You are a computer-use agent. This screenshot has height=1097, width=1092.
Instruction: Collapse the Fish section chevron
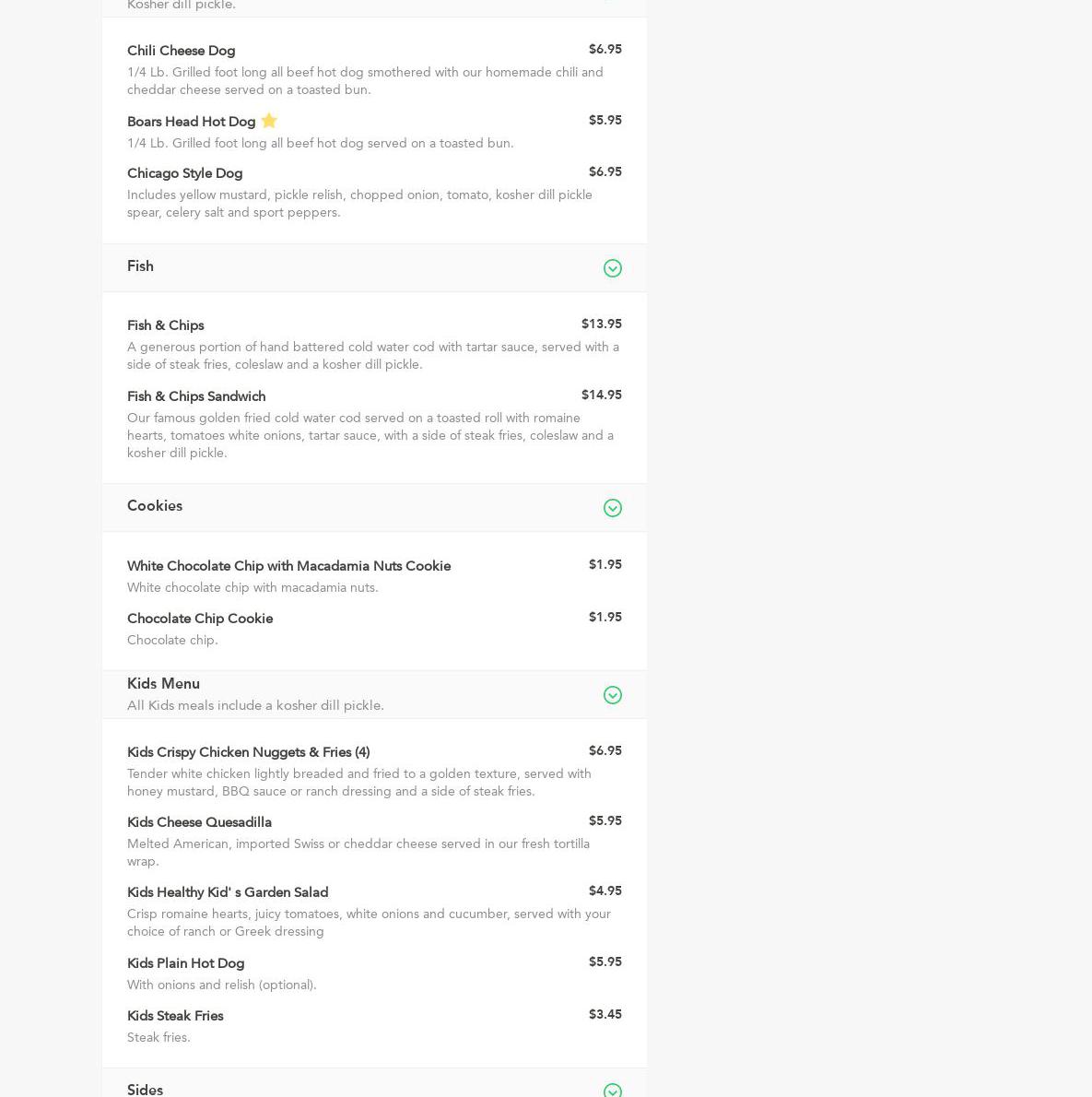tap(612, 268)
